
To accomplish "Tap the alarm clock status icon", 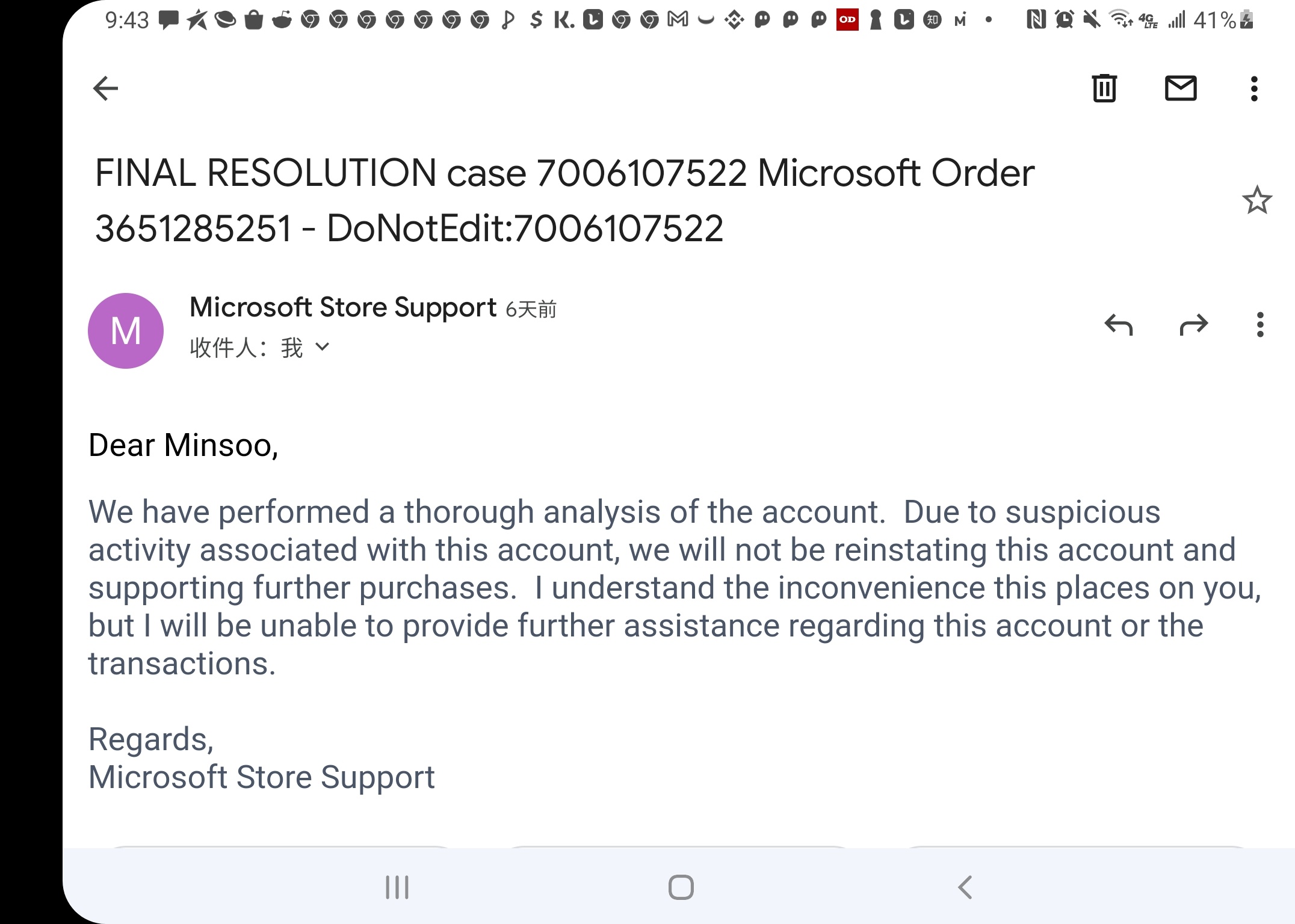I will [x=1065, y=20].
